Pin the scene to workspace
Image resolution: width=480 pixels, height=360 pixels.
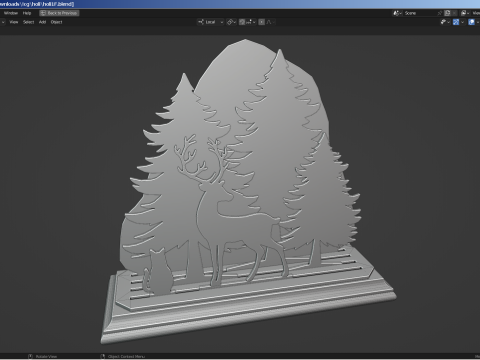point(440,13)
